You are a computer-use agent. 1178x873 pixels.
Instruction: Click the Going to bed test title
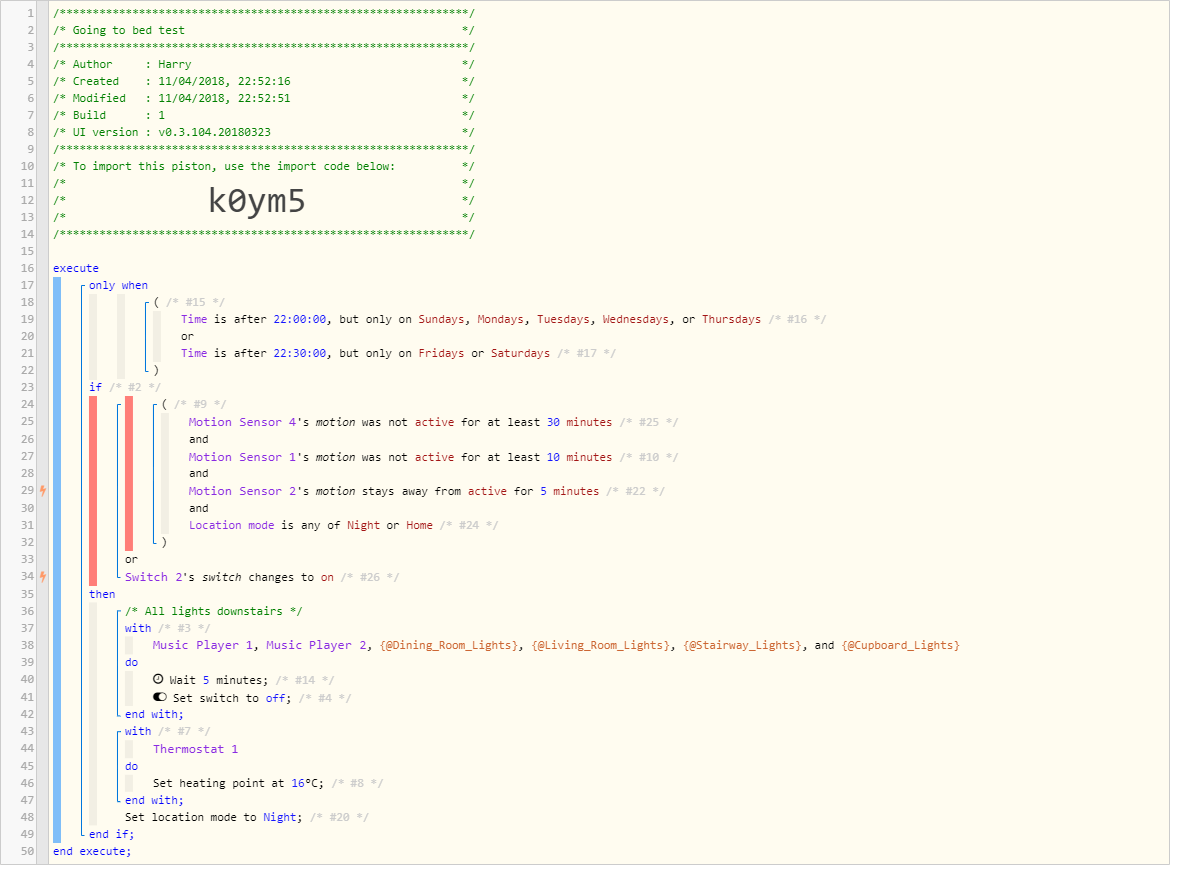point(129,30)
